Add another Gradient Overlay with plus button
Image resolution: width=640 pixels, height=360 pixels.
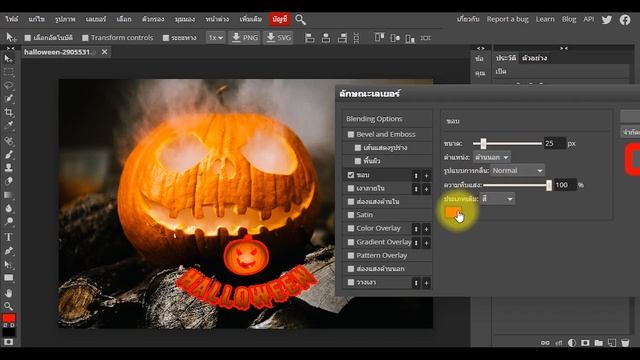(426, 243)
